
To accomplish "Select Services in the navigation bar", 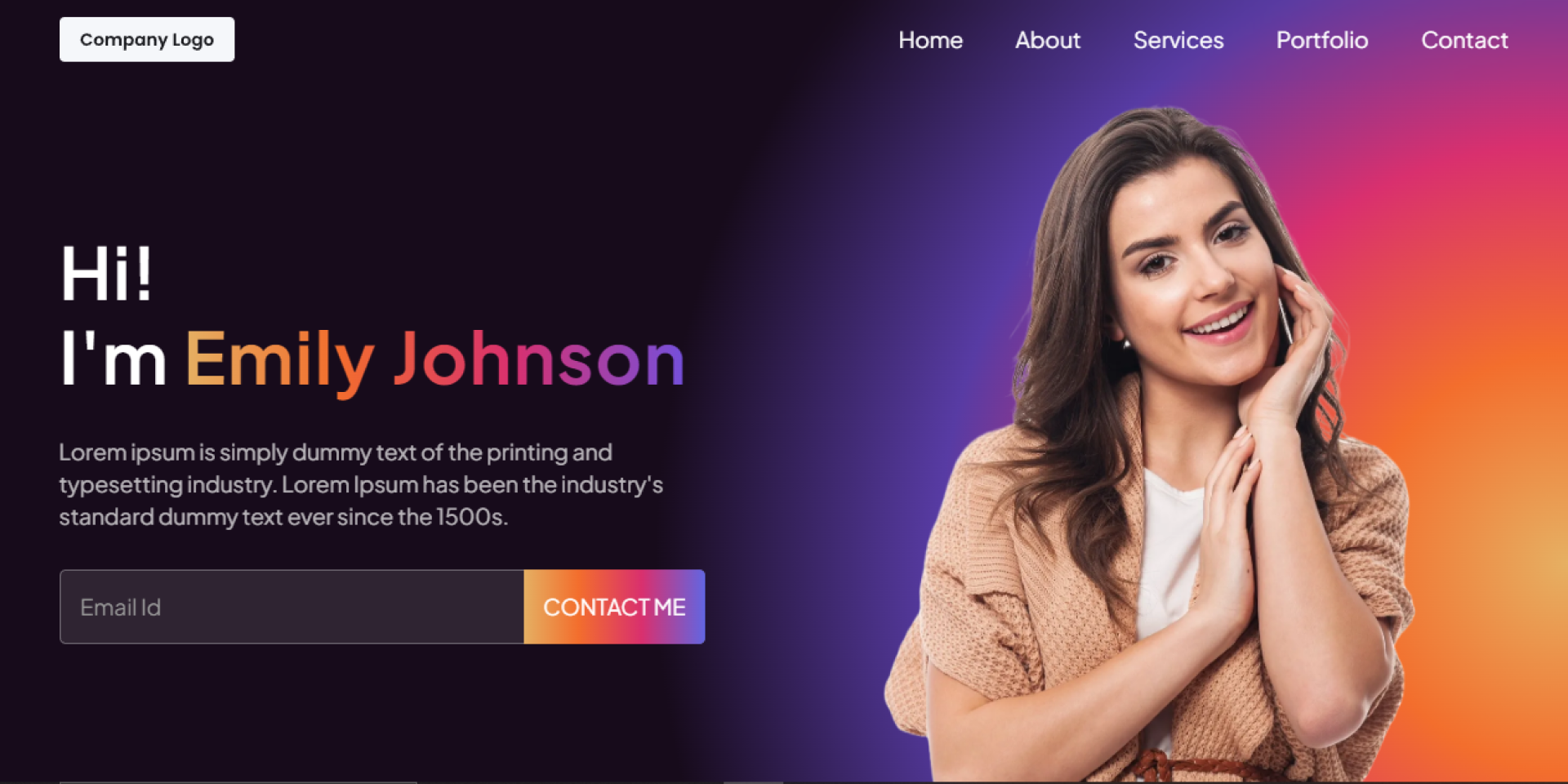I will click(1178, 40).
